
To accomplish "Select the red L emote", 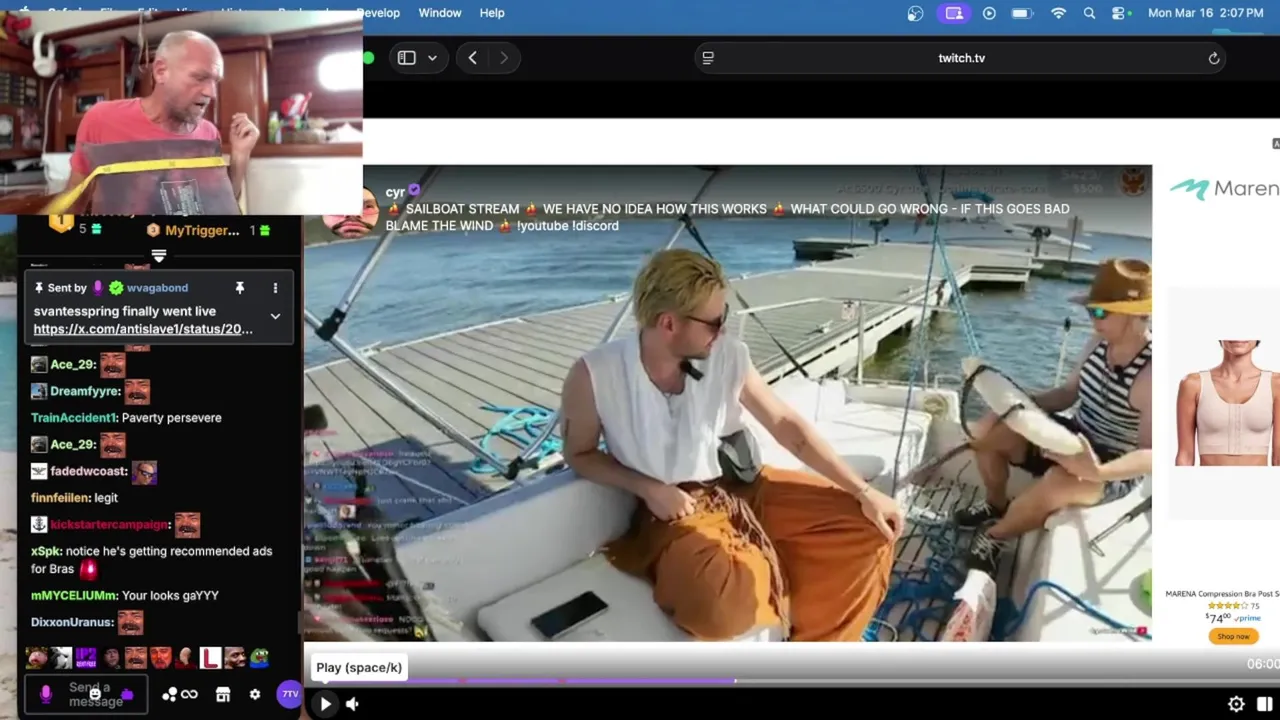I will point(210,658).
